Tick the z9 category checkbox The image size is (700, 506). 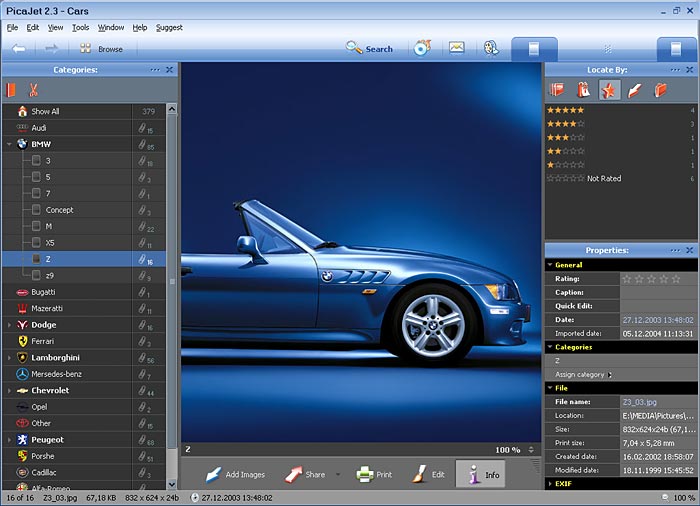[x=37, y=275]
